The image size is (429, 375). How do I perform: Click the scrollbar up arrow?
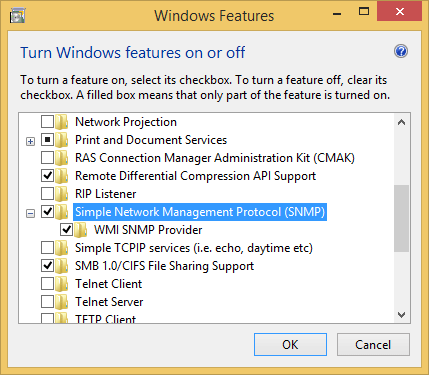401,122
